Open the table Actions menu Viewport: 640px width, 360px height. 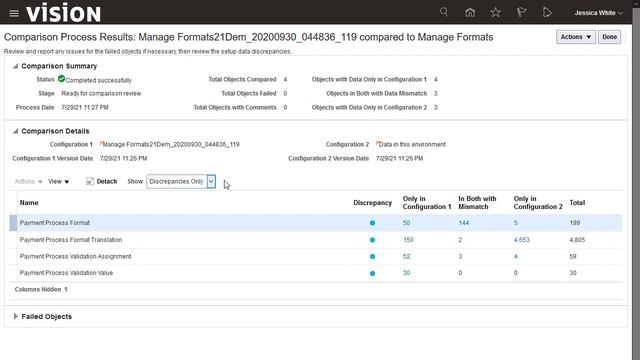[28, 182]
